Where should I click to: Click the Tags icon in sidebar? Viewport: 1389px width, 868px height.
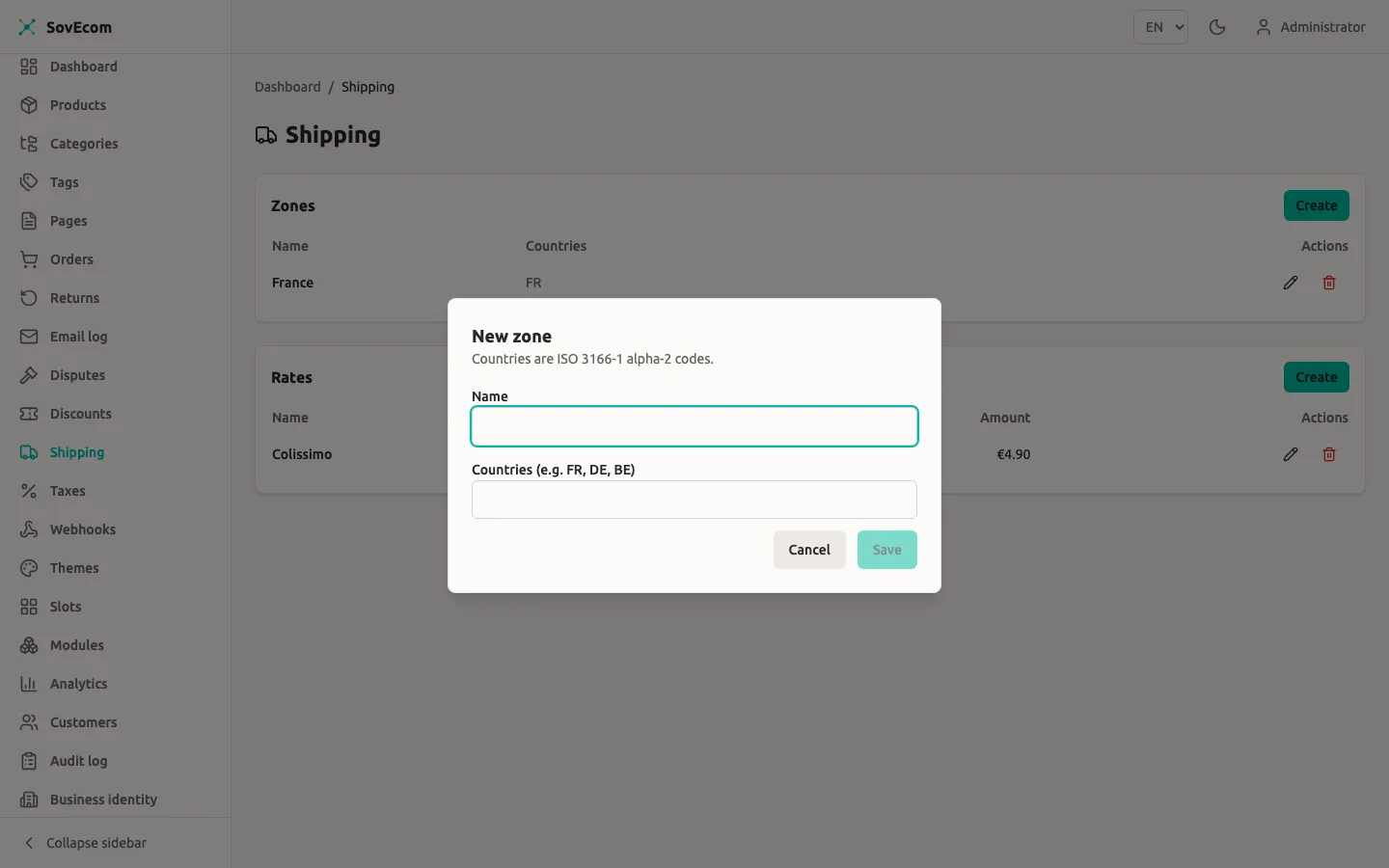pos(29,182)
